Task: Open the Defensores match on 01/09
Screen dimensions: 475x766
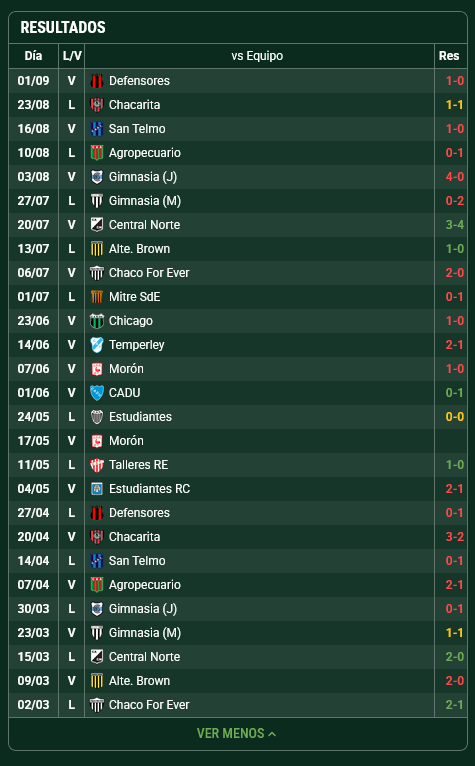Action: [238, 81]
